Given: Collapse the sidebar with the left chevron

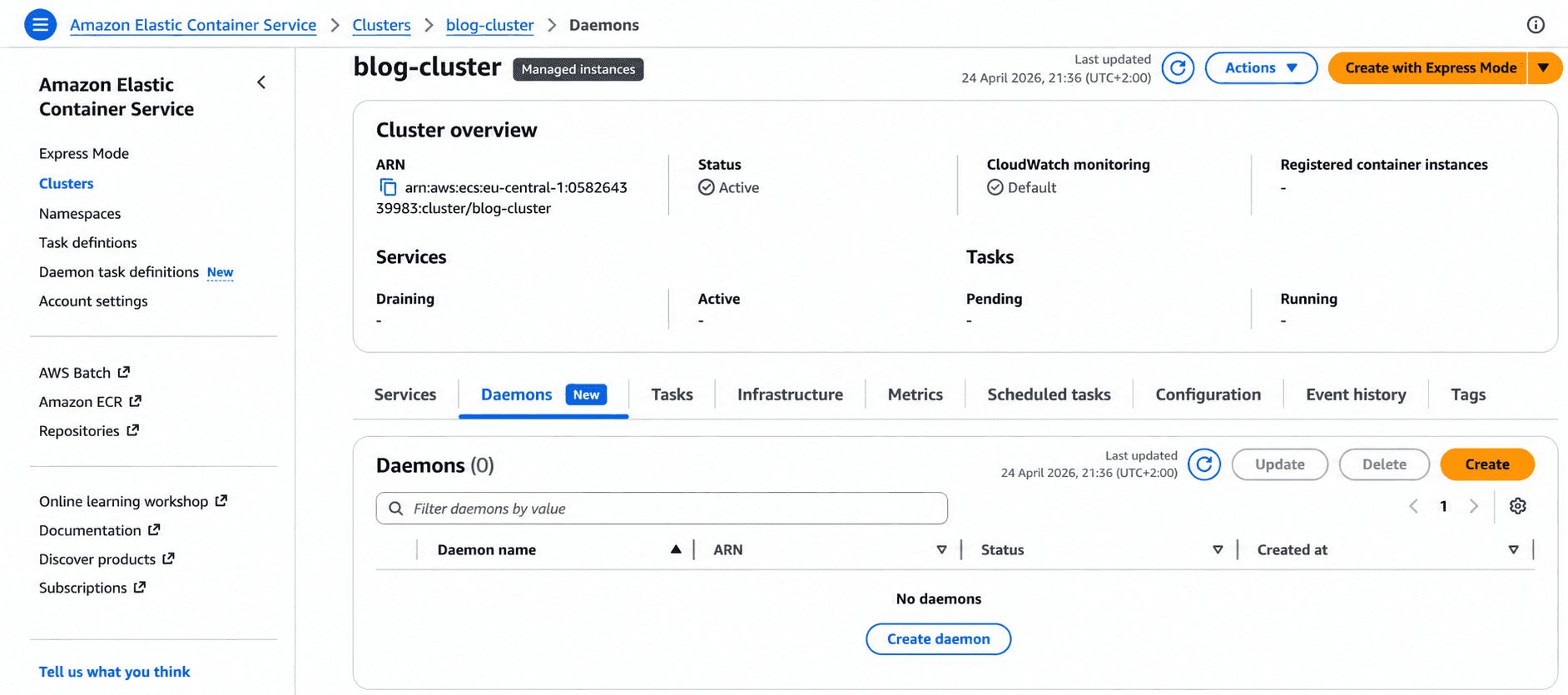Looking at the screenshot, I should 261,82.
